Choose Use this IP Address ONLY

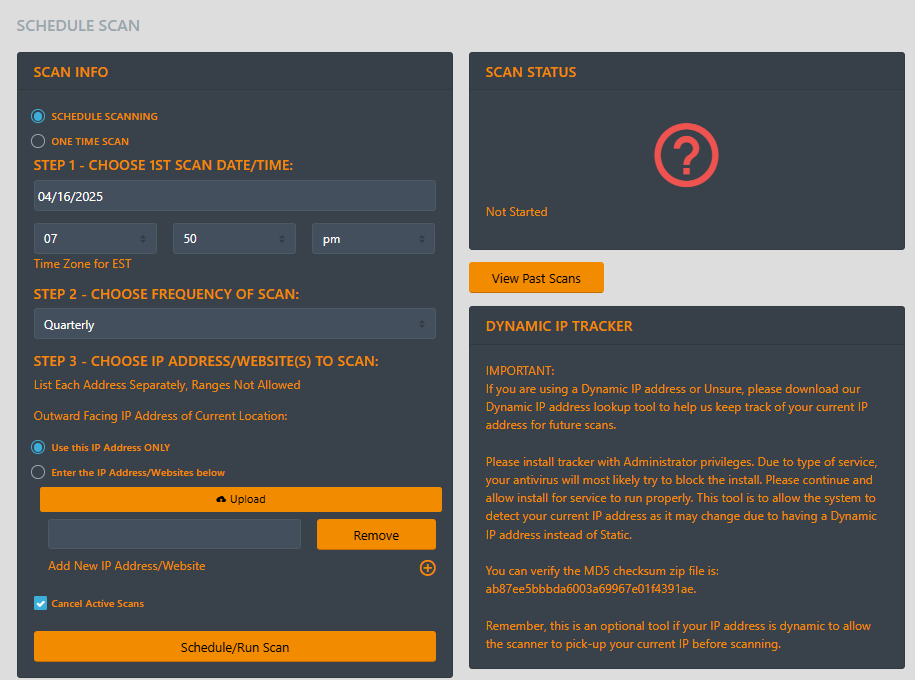point(39,447)
